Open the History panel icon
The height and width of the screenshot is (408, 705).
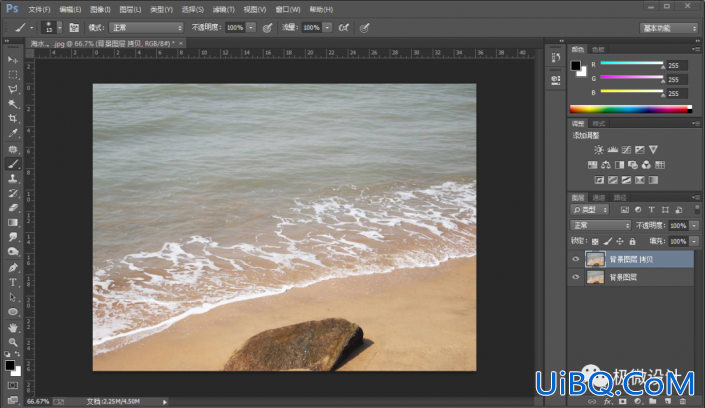point(556,58)
